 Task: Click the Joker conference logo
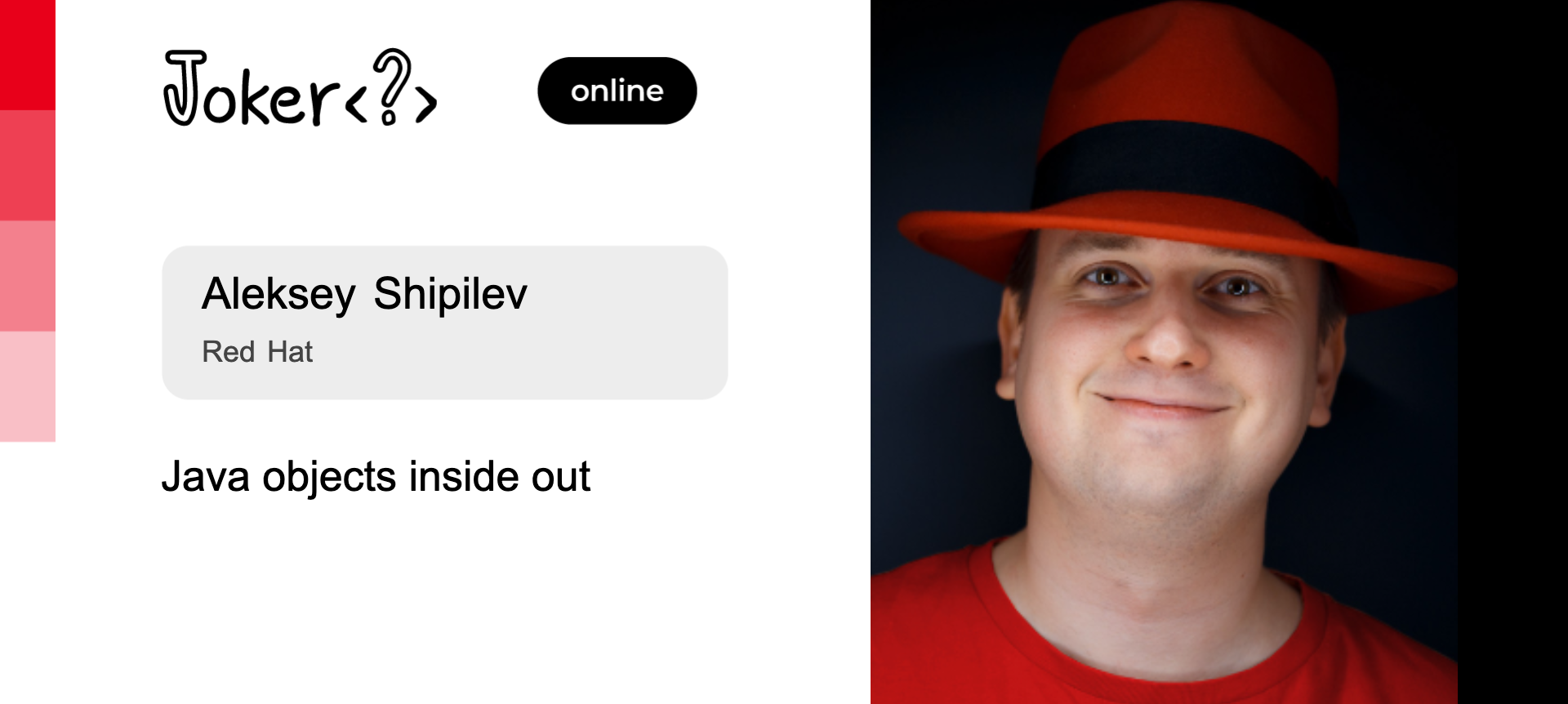coord(300,87)
